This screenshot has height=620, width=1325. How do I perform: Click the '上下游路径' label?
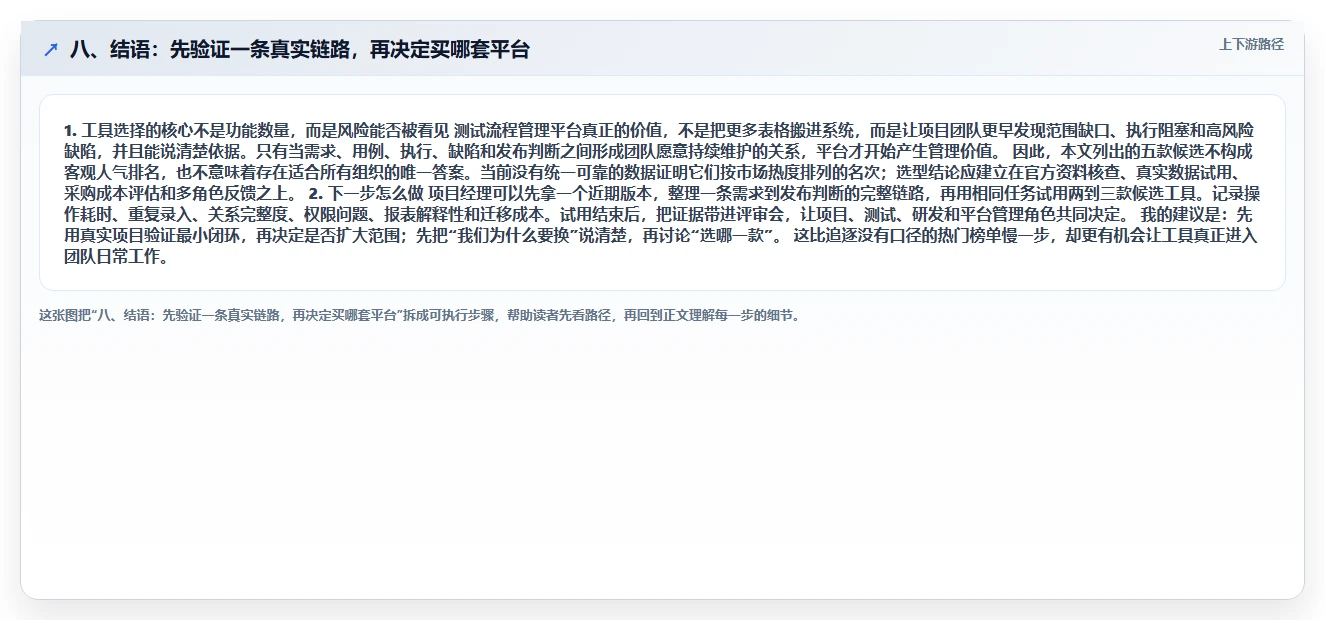pyautogui.click(x=1251, y=45)
